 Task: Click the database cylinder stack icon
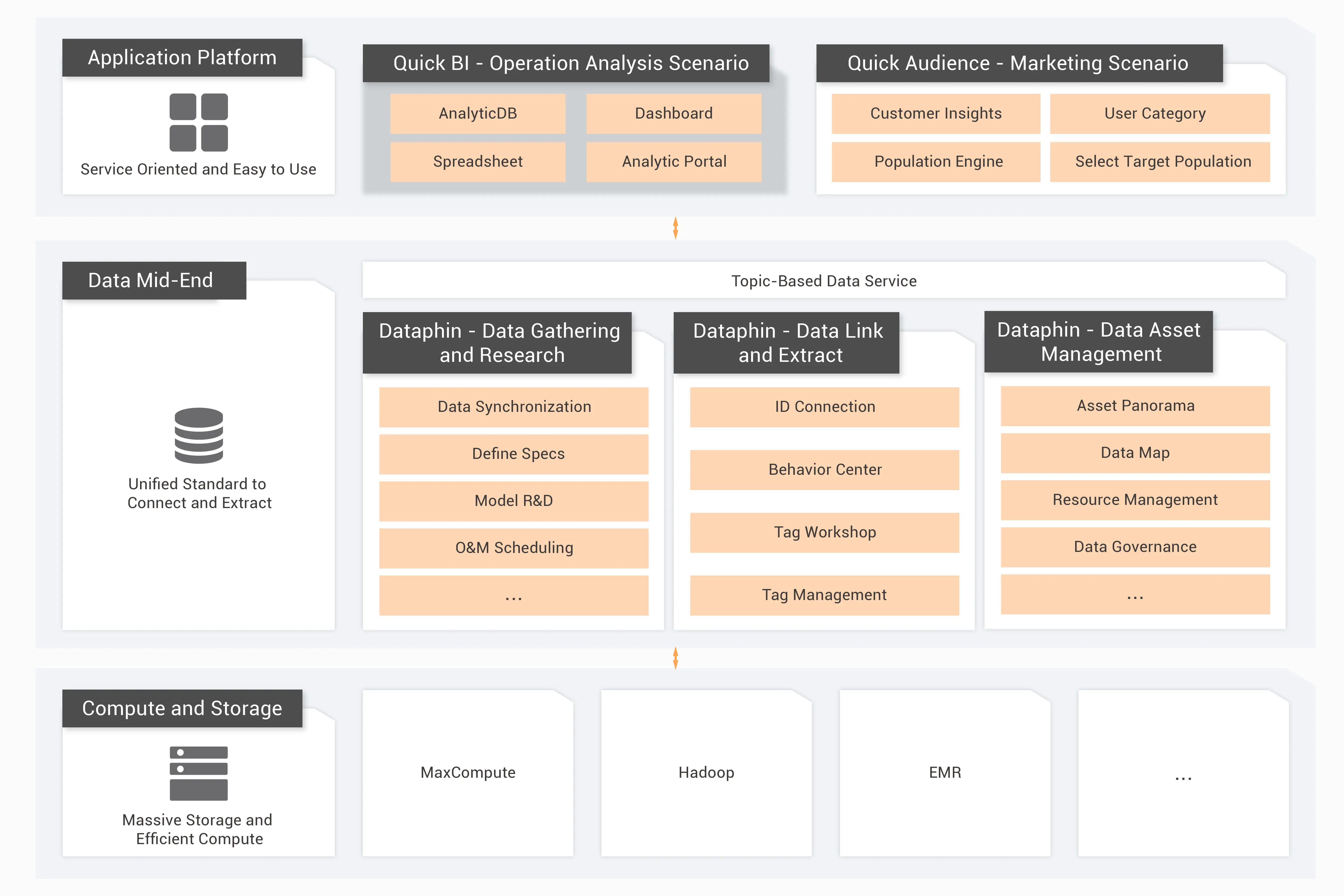(198, 435)
